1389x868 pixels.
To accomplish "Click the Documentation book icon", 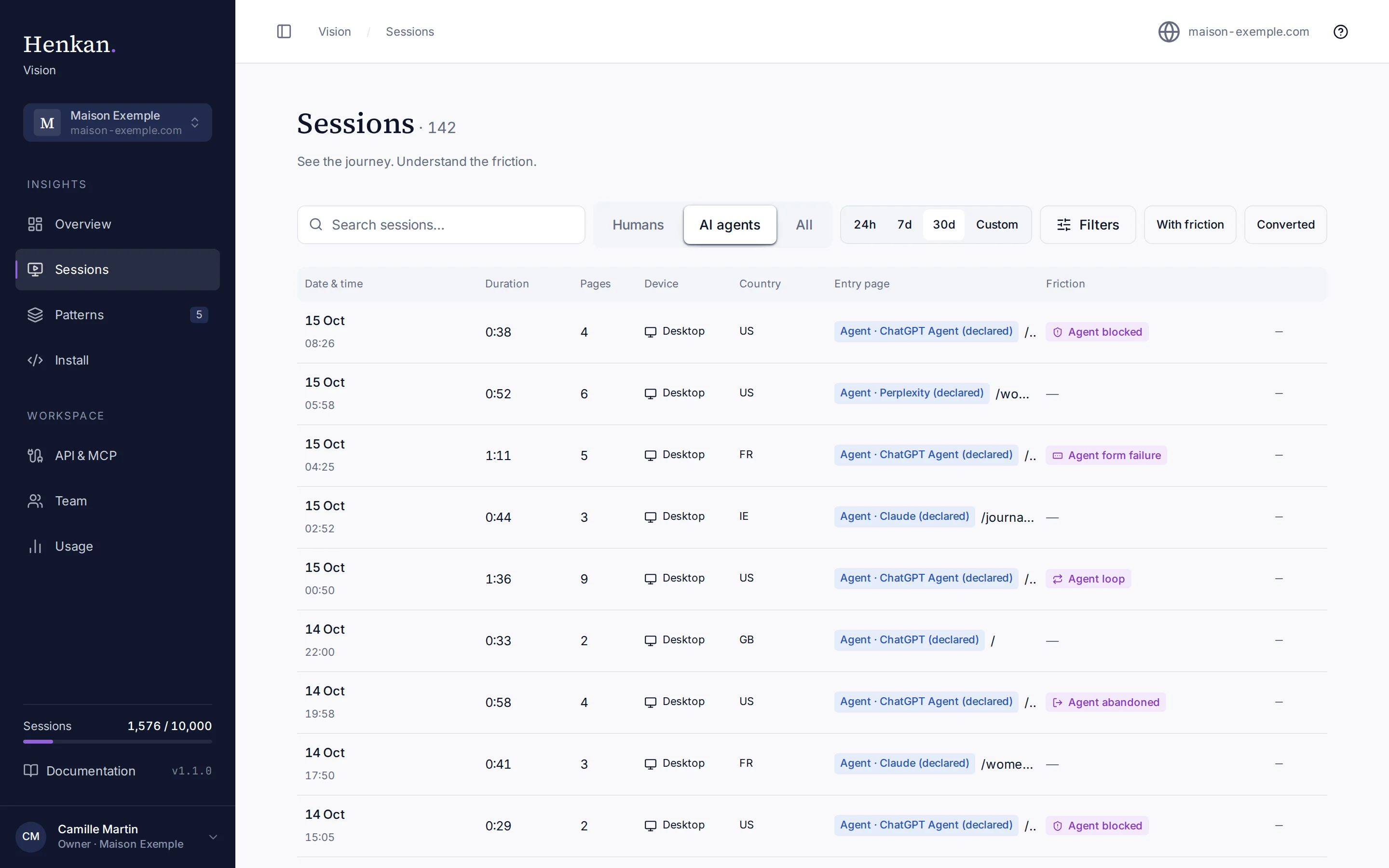I will click(31, 771).
